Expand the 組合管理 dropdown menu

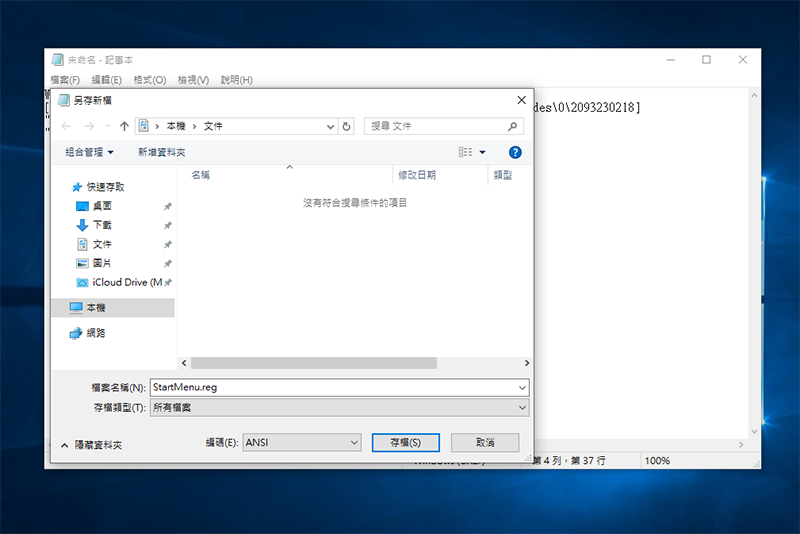click(x=89, y=152)
